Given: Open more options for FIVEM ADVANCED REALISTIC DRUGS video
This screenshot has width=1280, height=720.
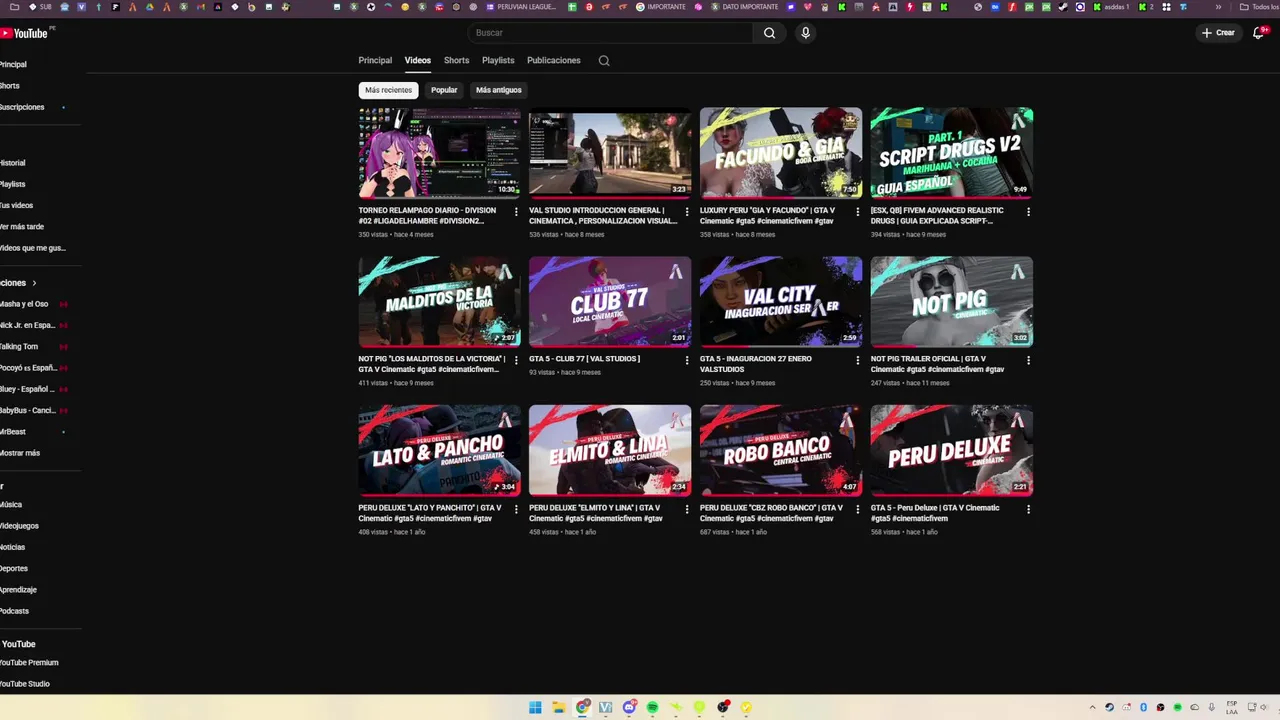Looking at the screenshot, I should pos(1028,211).
